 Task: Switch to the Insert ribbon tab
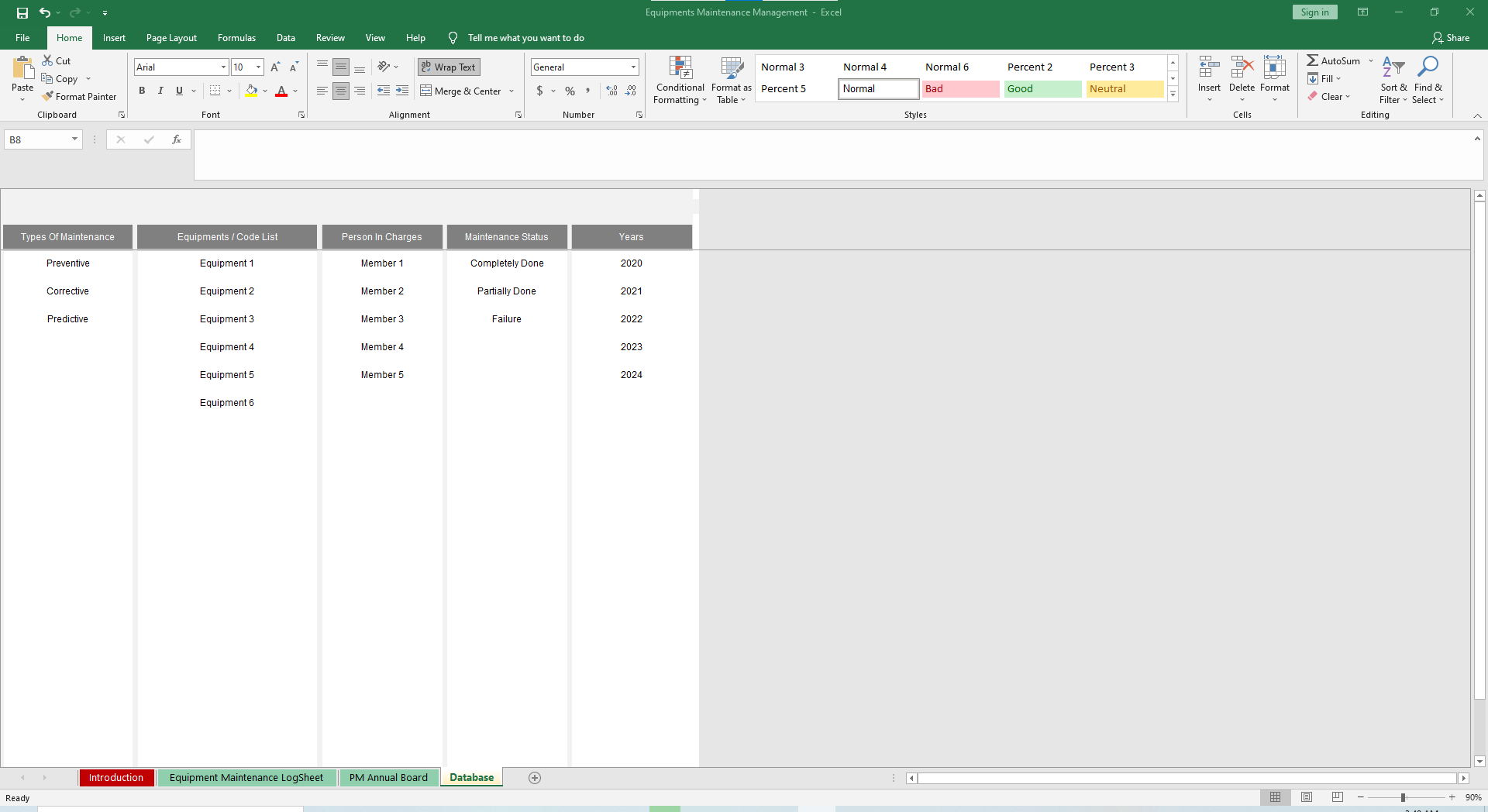click(114, 38)
